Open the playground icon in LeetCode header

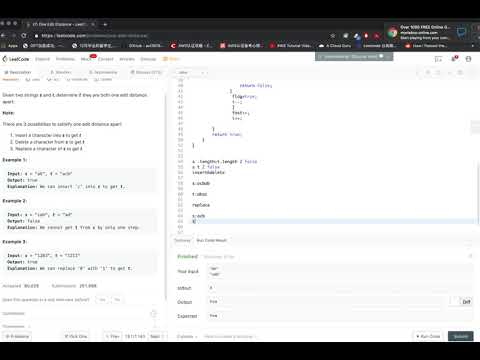tap(438, 59)
